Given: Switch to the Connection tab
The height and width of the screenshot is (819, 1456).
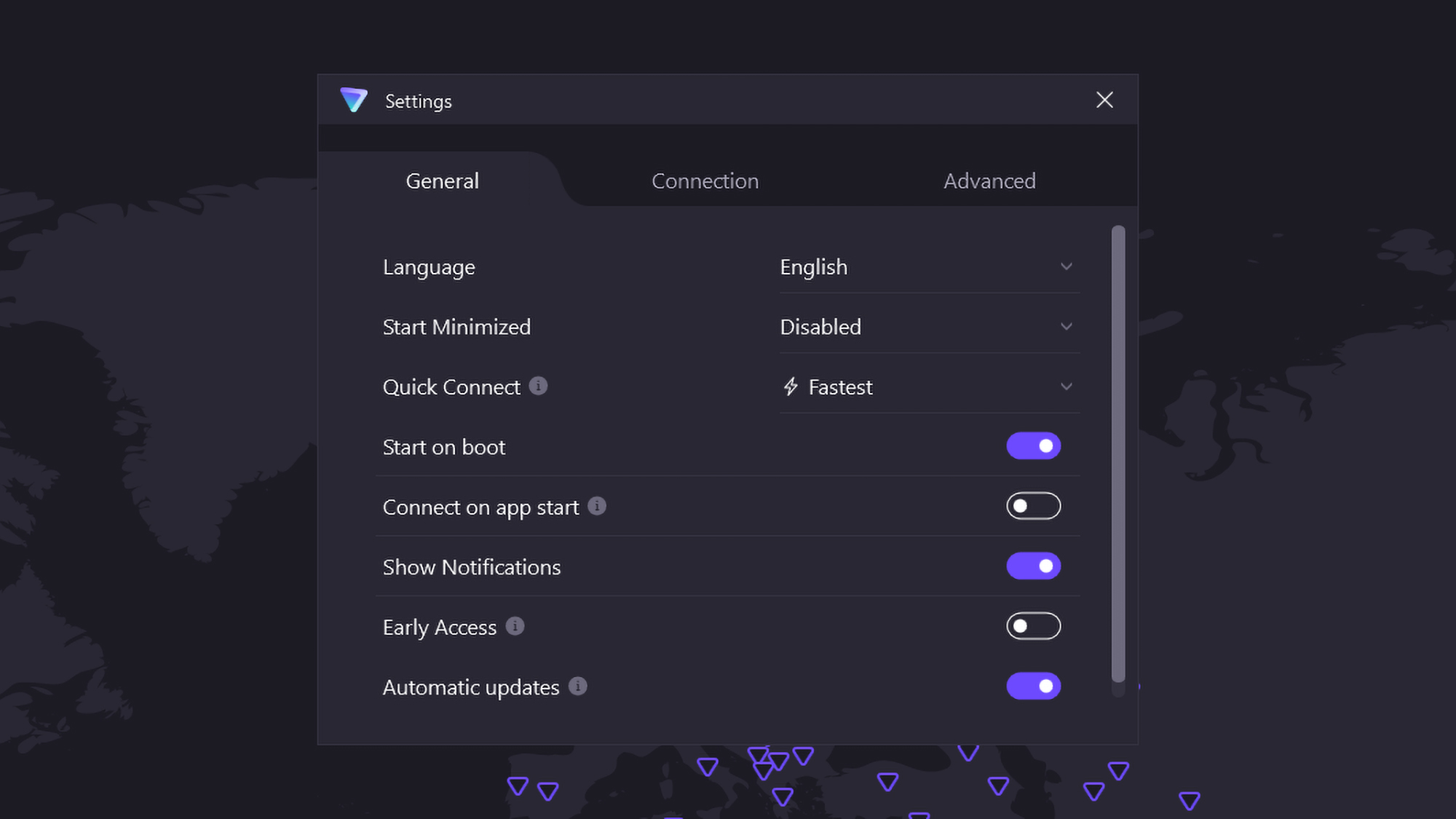Looking at the screenshot, I should point(705,180).
